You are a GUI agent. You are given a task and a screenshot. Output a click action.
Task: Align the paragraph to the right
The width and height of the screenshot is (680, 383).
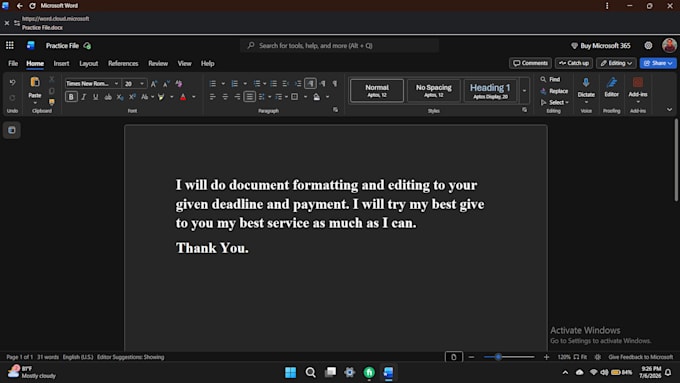(237, 97)
